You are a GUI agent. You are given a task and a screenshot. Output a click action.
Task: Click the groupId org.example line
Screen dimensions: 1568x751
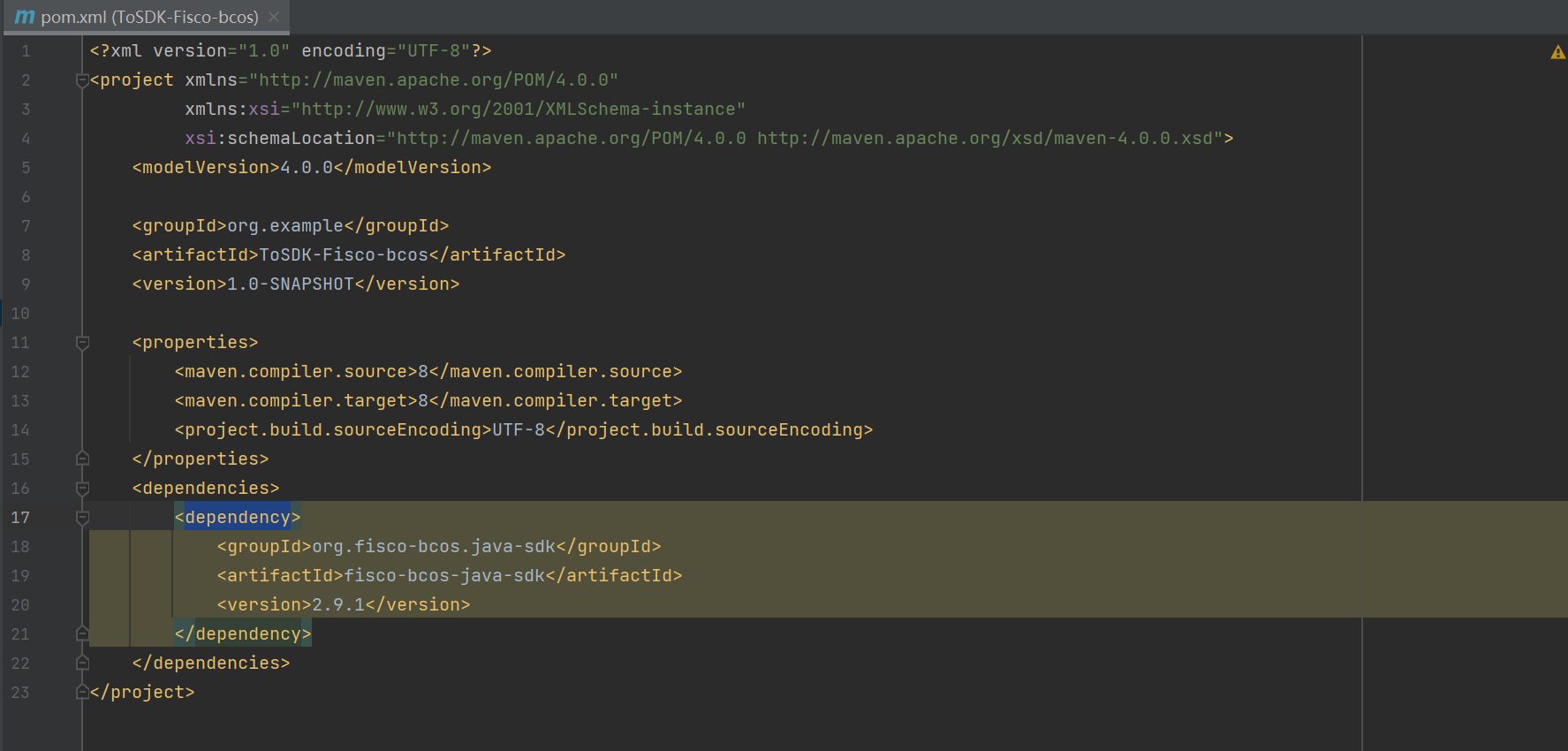291,226
